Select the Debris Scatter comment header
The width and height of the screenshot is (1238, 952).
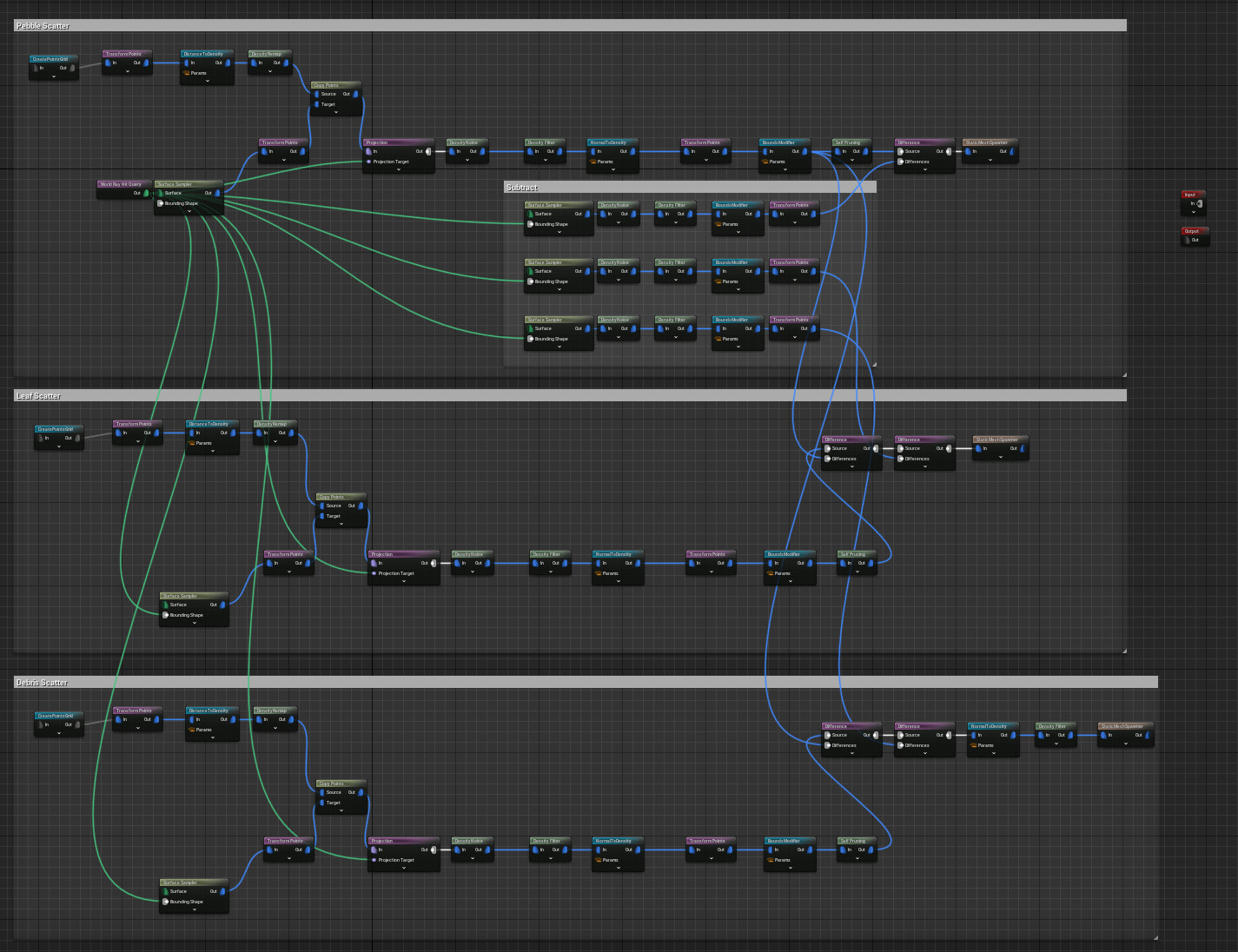[x=586, y=683]
